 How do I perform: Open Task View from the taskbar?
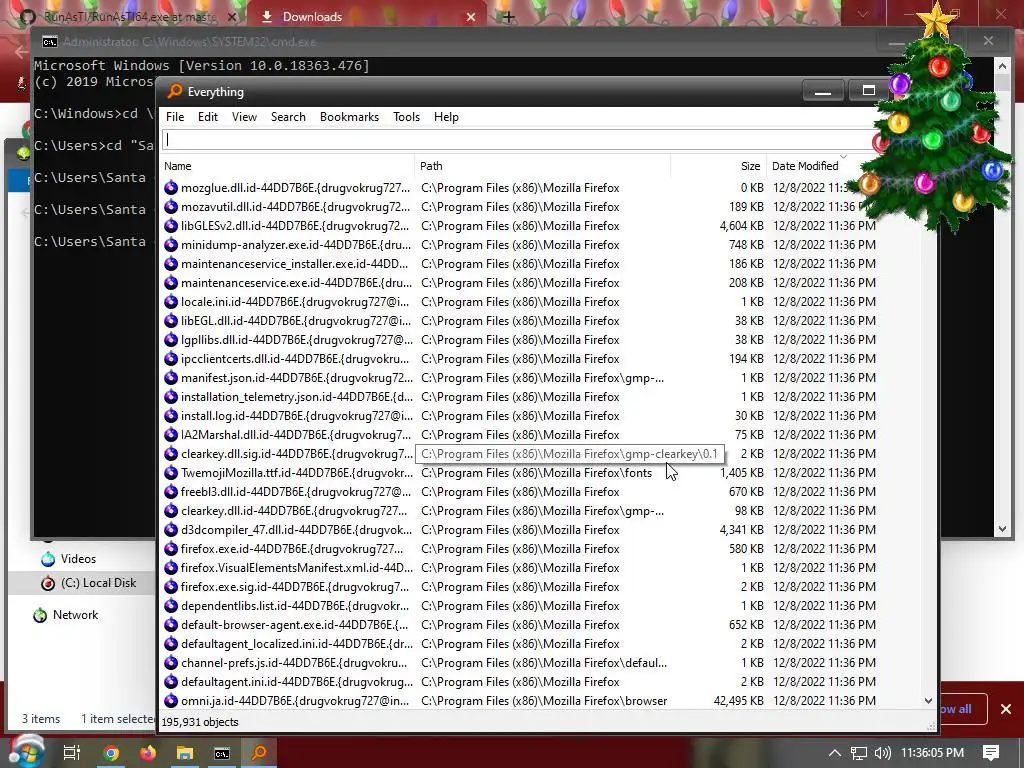[x=71, y=753]
